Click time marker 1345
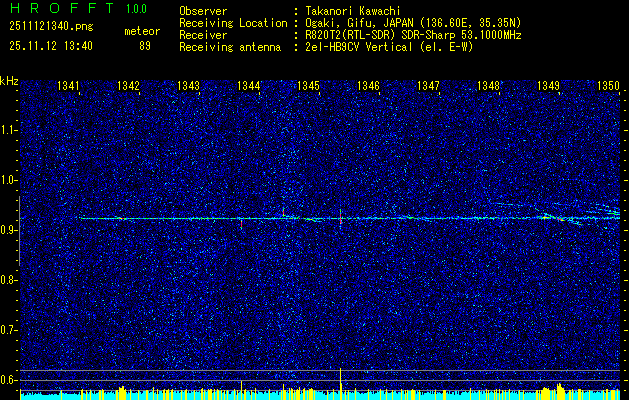 click(308, 85)
